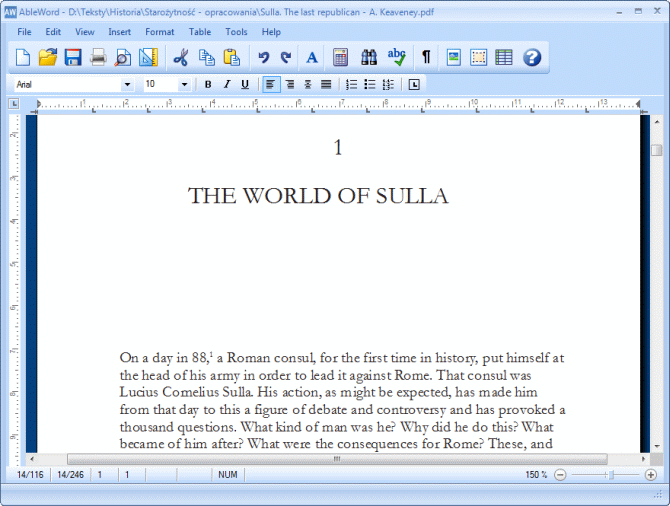Toggle underline formatting
The image size is (670, 506).
click(245, 85)
